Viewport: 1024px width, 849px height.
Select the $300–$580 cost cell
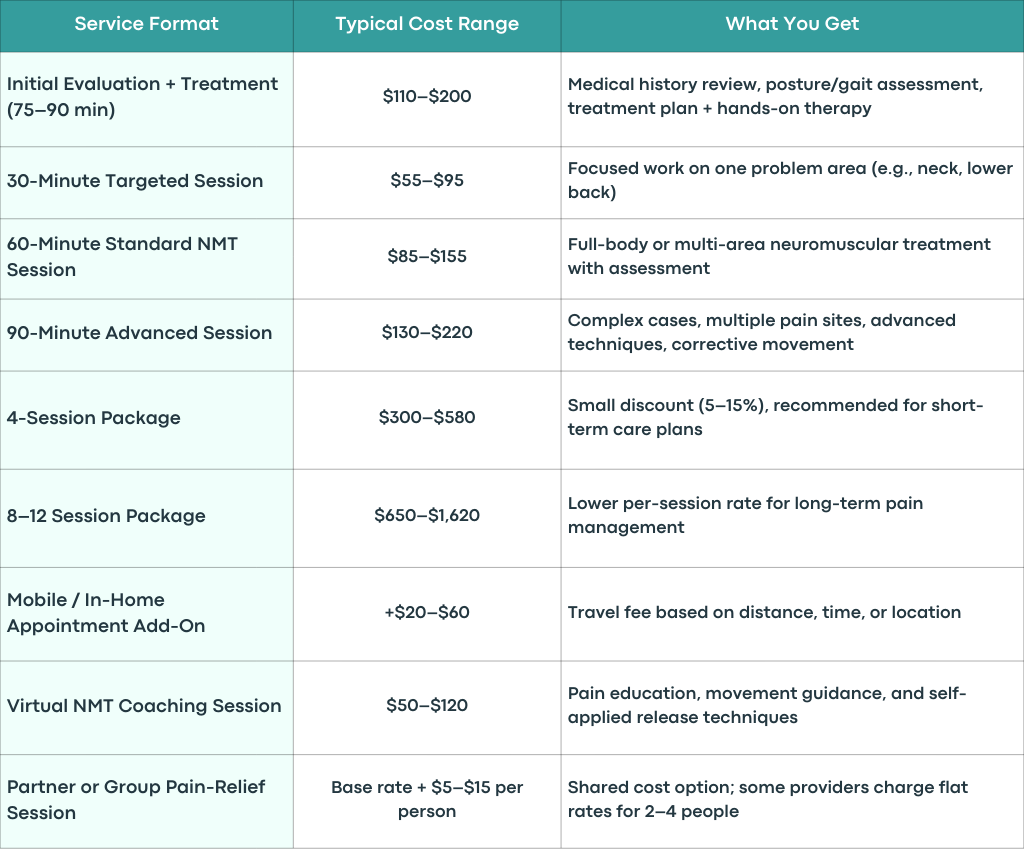click(427, 420)
